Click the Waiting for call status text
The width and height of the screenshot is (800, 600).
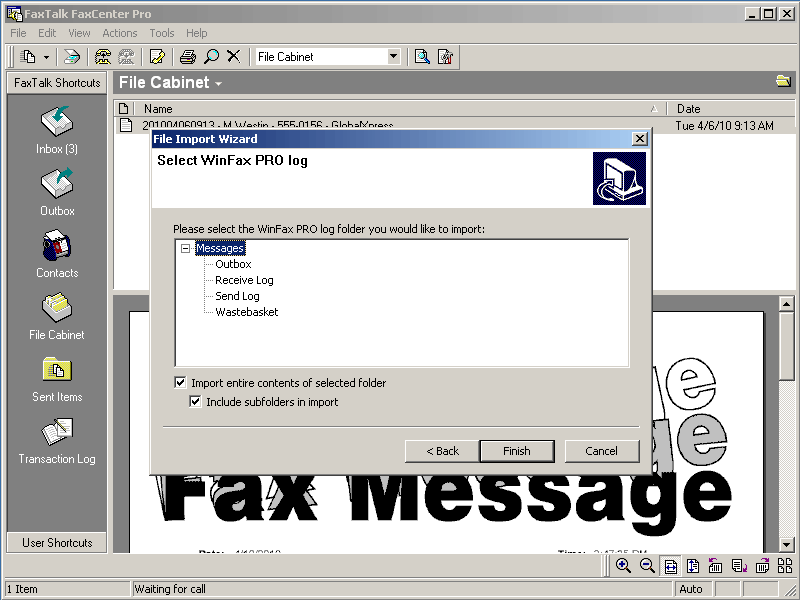tap(170, 589)
